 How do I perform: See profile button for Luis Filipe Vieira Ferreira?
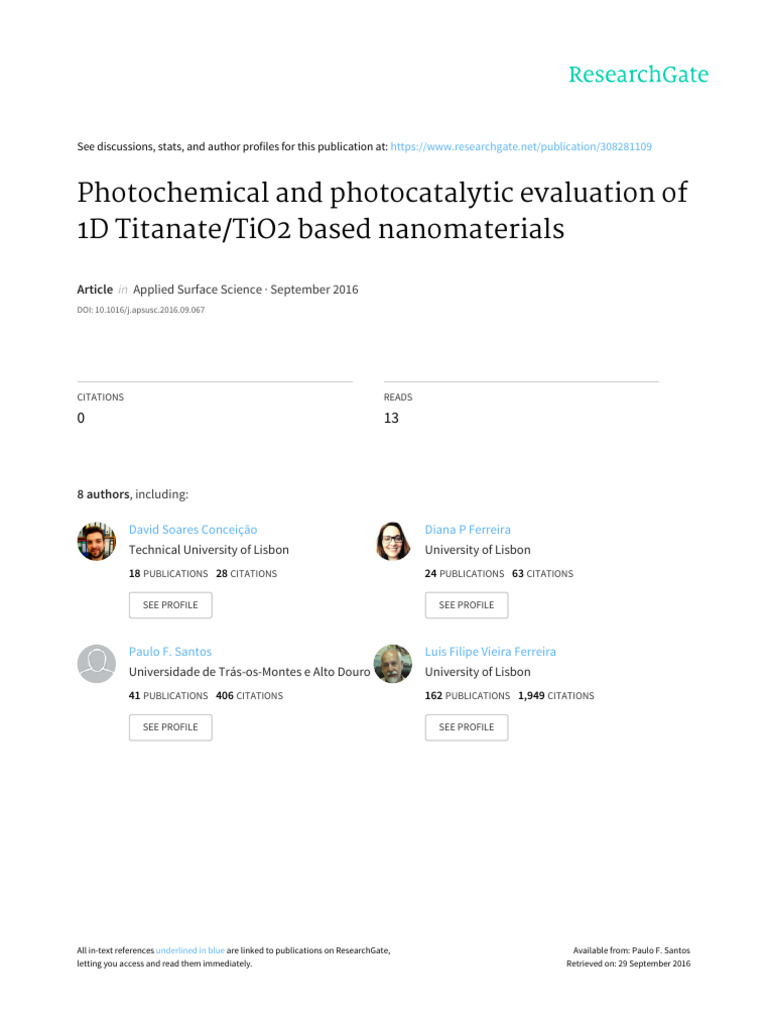[x=466, y=727]
